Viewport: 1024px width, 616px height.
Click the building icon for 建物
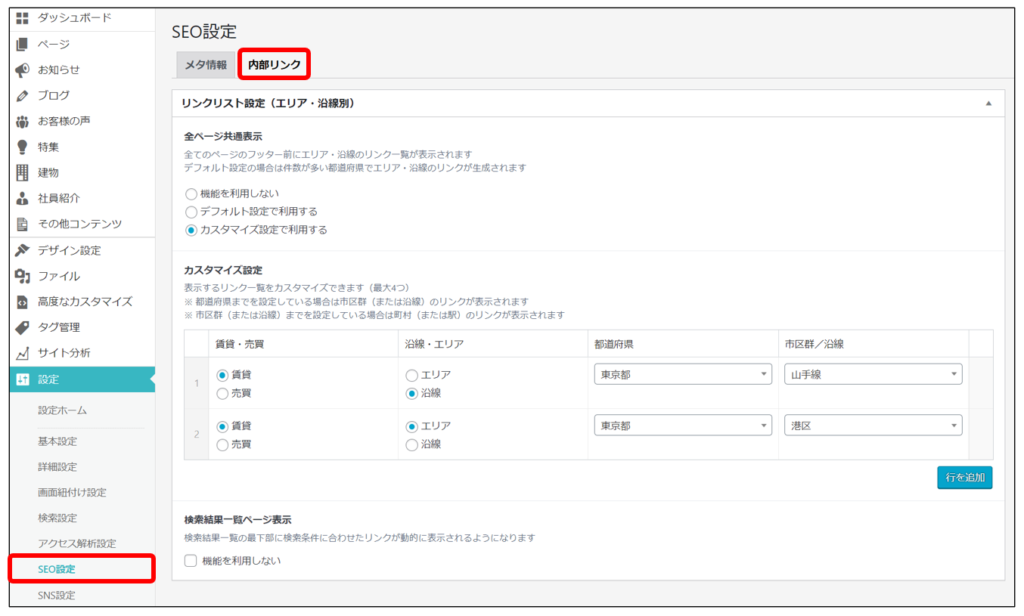[x=22, y=172]
